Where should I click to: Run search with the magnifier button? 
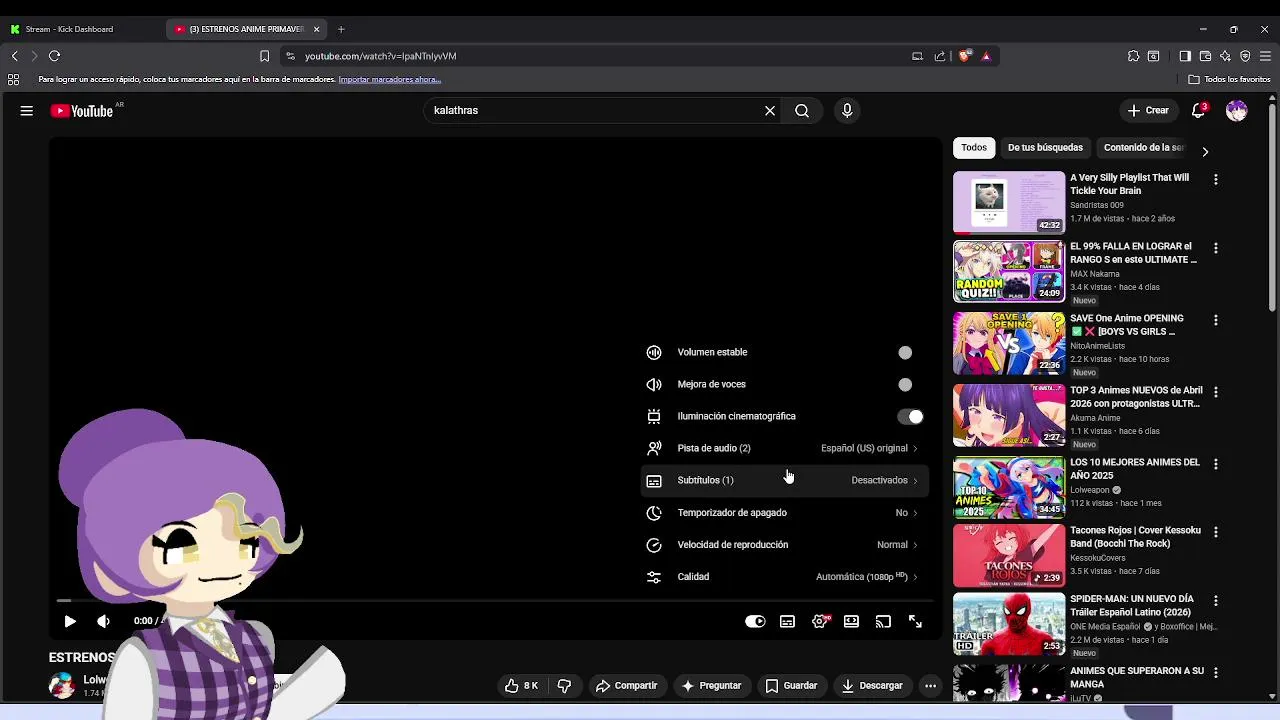pyautogui.click(x=802, y=111)
